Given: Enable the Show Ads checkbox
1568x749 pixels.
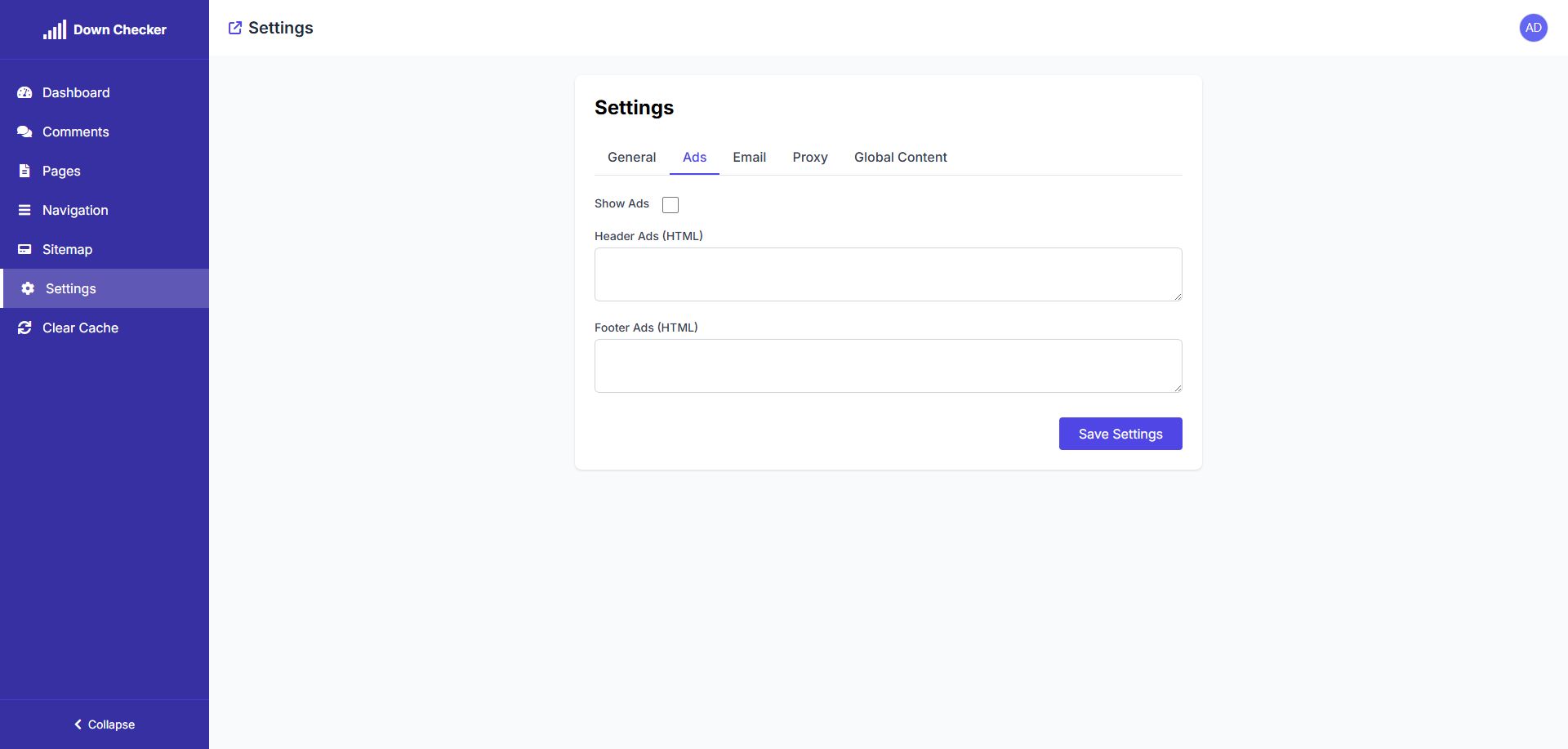Looking at the screenshot, I should [x=670, y=204].
